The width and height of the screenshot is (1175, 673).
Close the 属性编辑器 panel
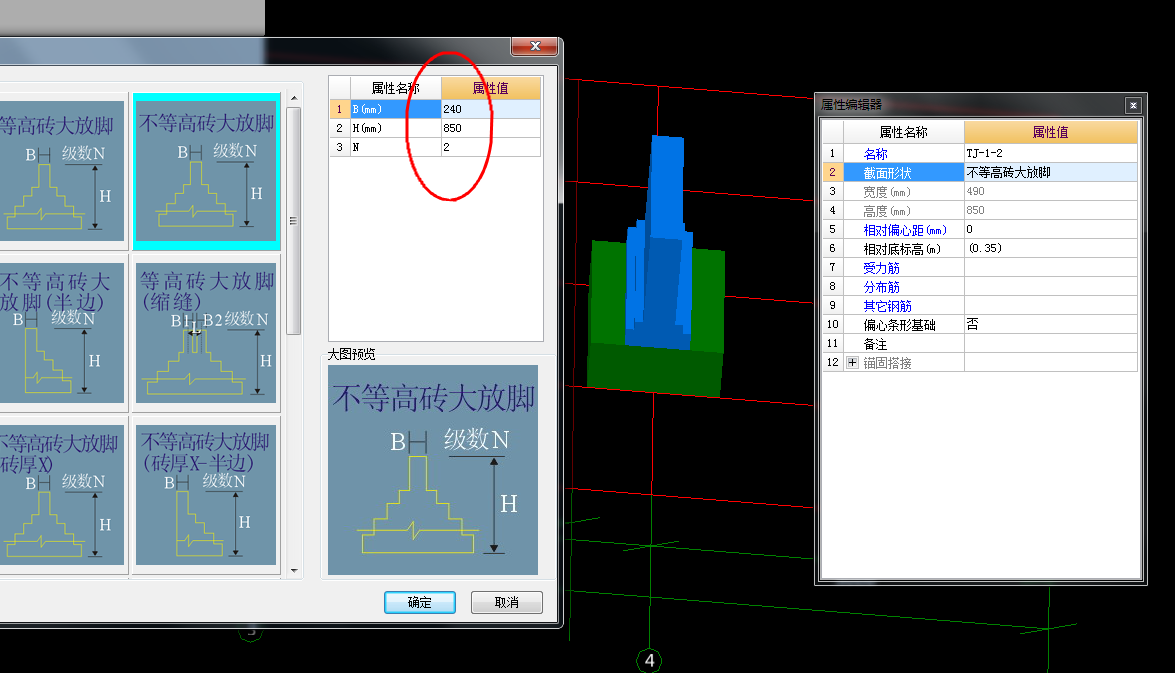point(1133,106)
